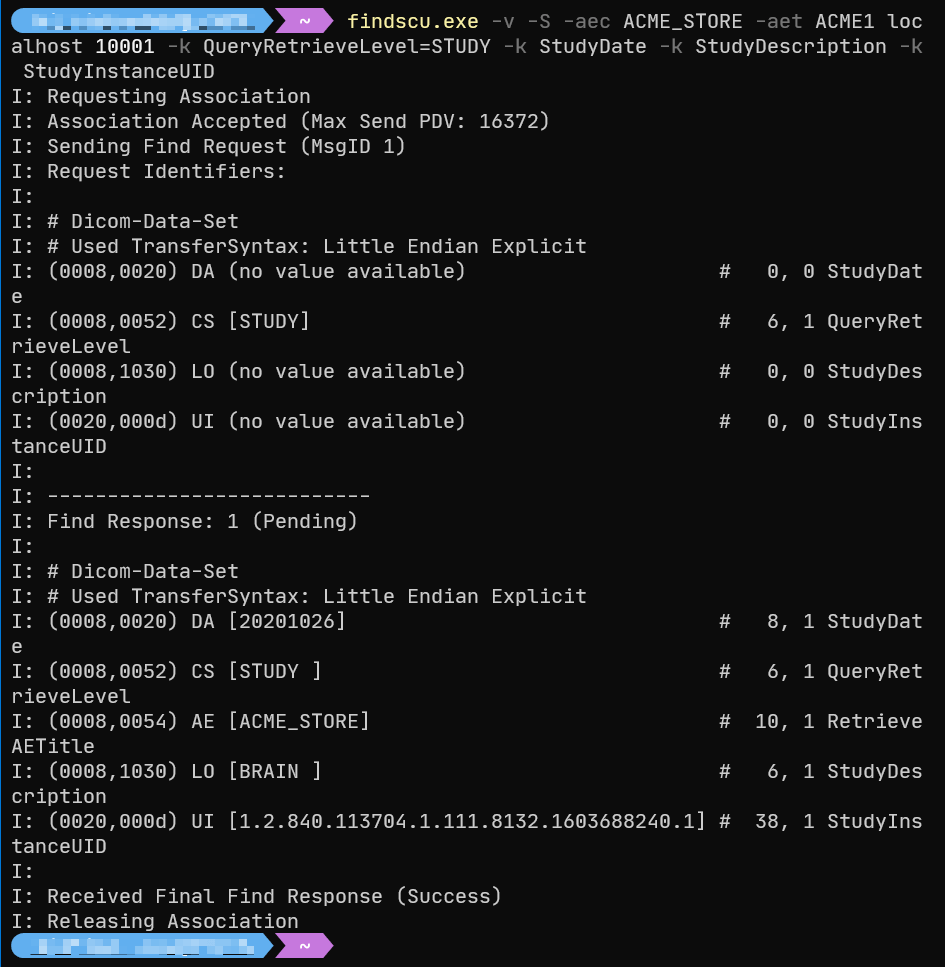Click the StudyInstanceUID value 1.2.840.113704 in the response
The image size is (945, 967).
[x=466, y=821]
